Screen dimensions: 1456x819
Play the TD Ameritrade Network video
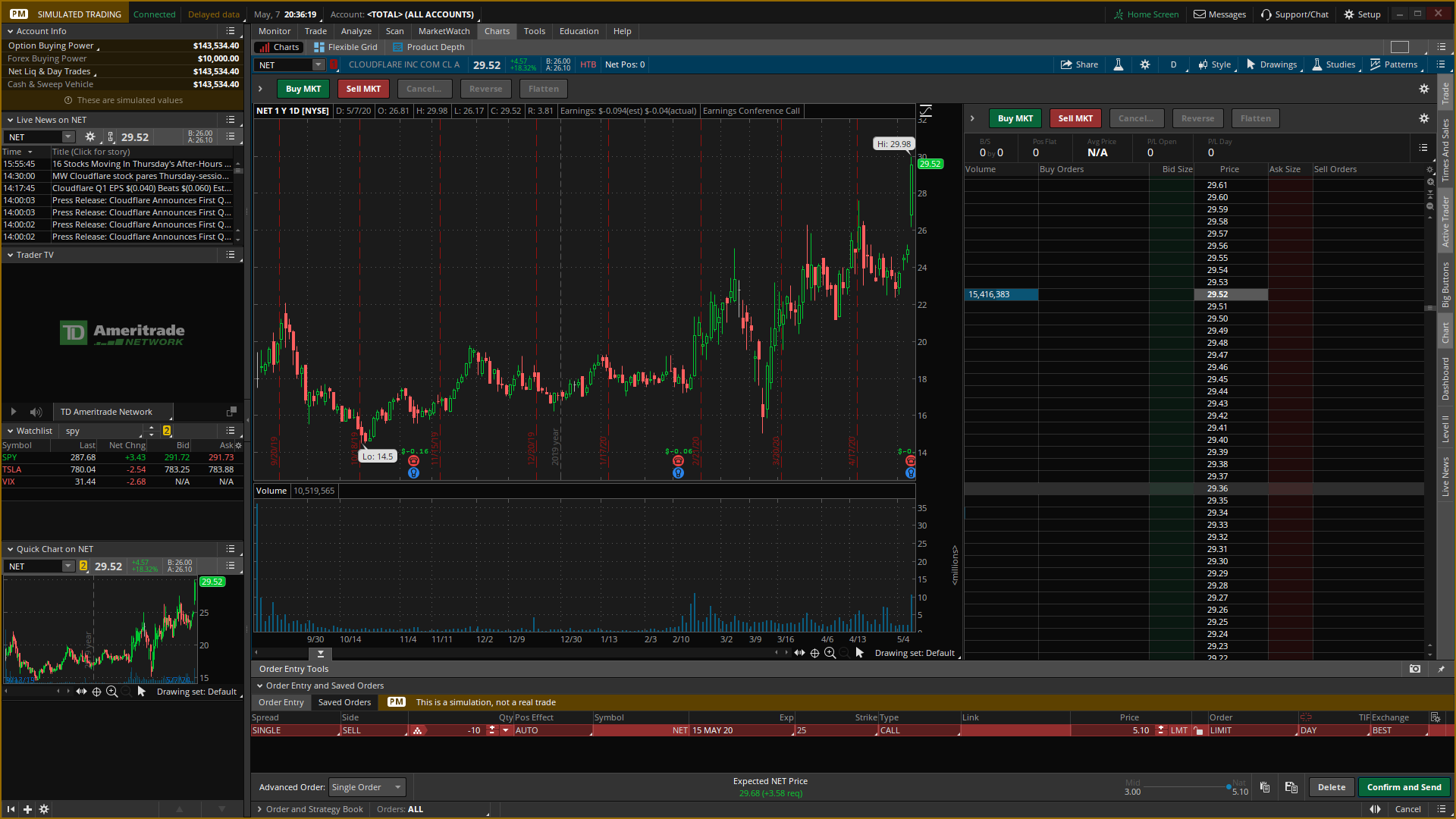[x=14, y=412]
